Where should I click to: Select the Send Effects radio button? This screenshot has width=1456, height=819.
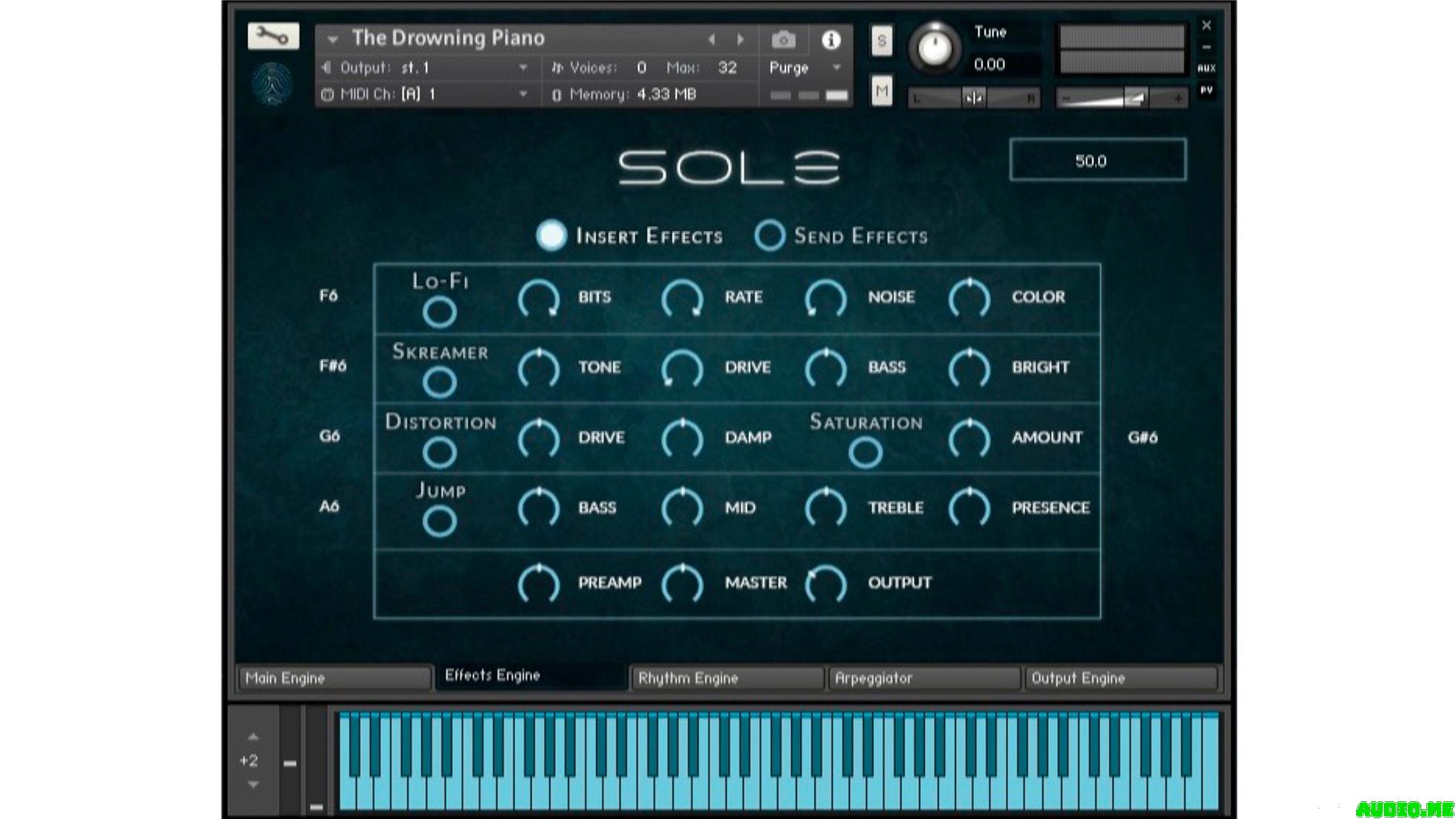click(x=769, y=235)
